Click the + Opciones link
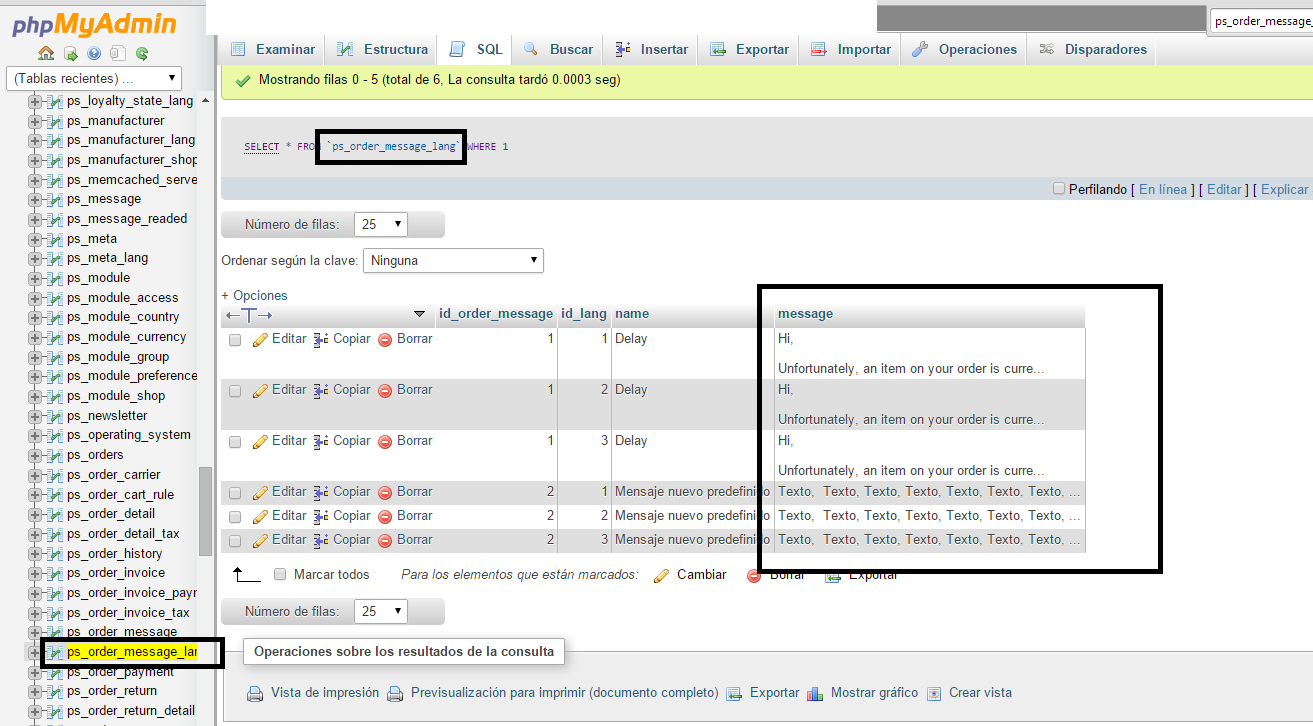The image size is (1313, 726). 254,295
